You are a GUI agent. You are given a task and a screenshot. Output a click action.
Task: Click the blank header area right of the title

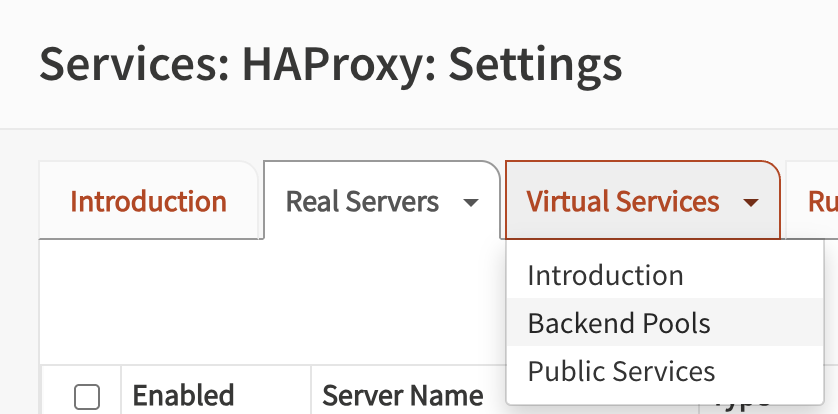740,64
